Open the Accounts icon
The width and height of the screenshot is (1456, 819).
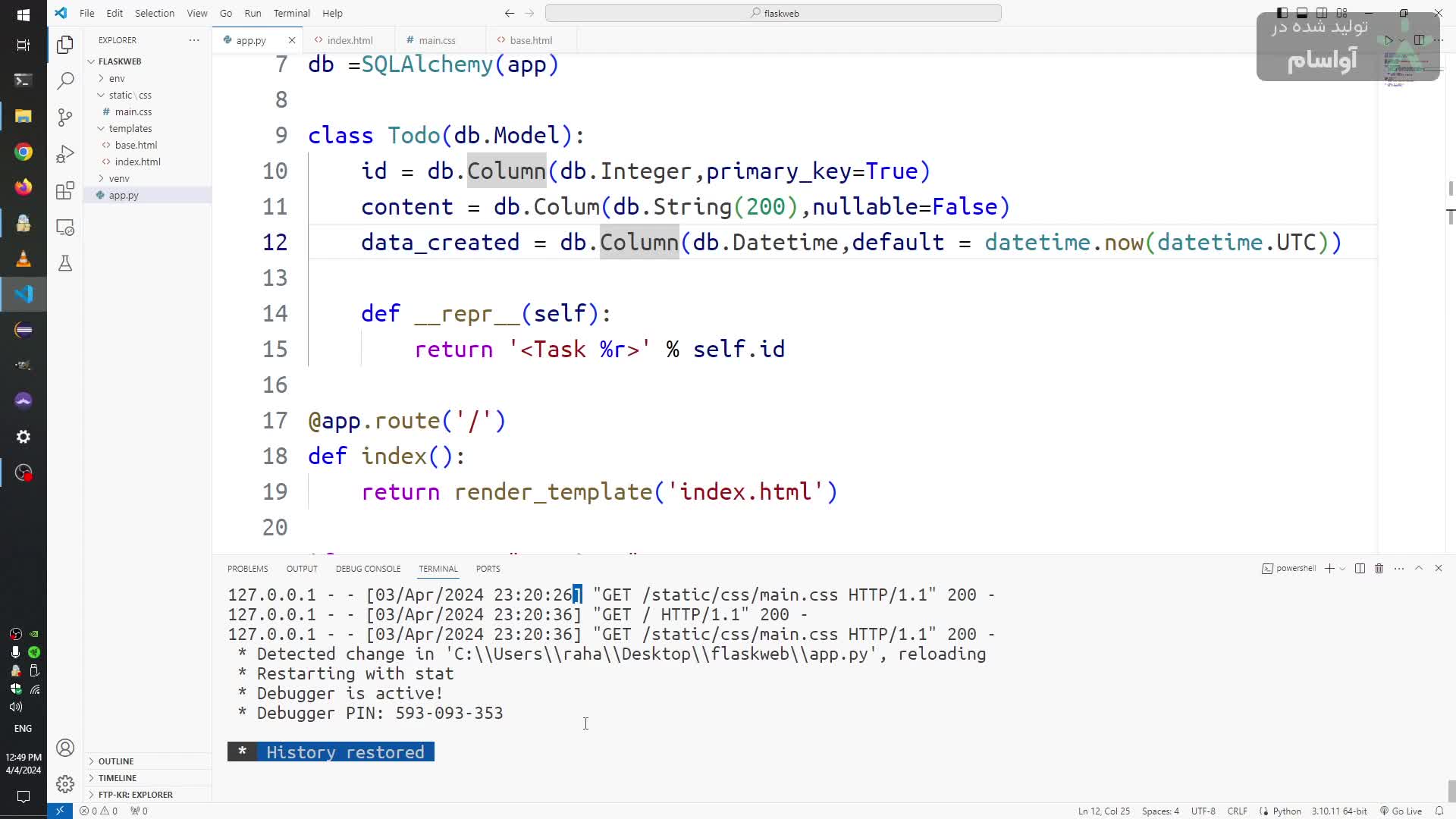click(65, 748)
